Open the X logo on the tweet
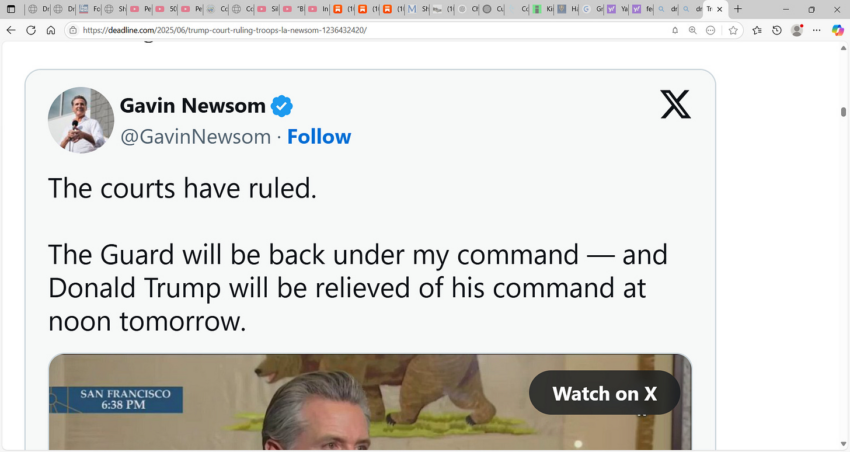 675,104
